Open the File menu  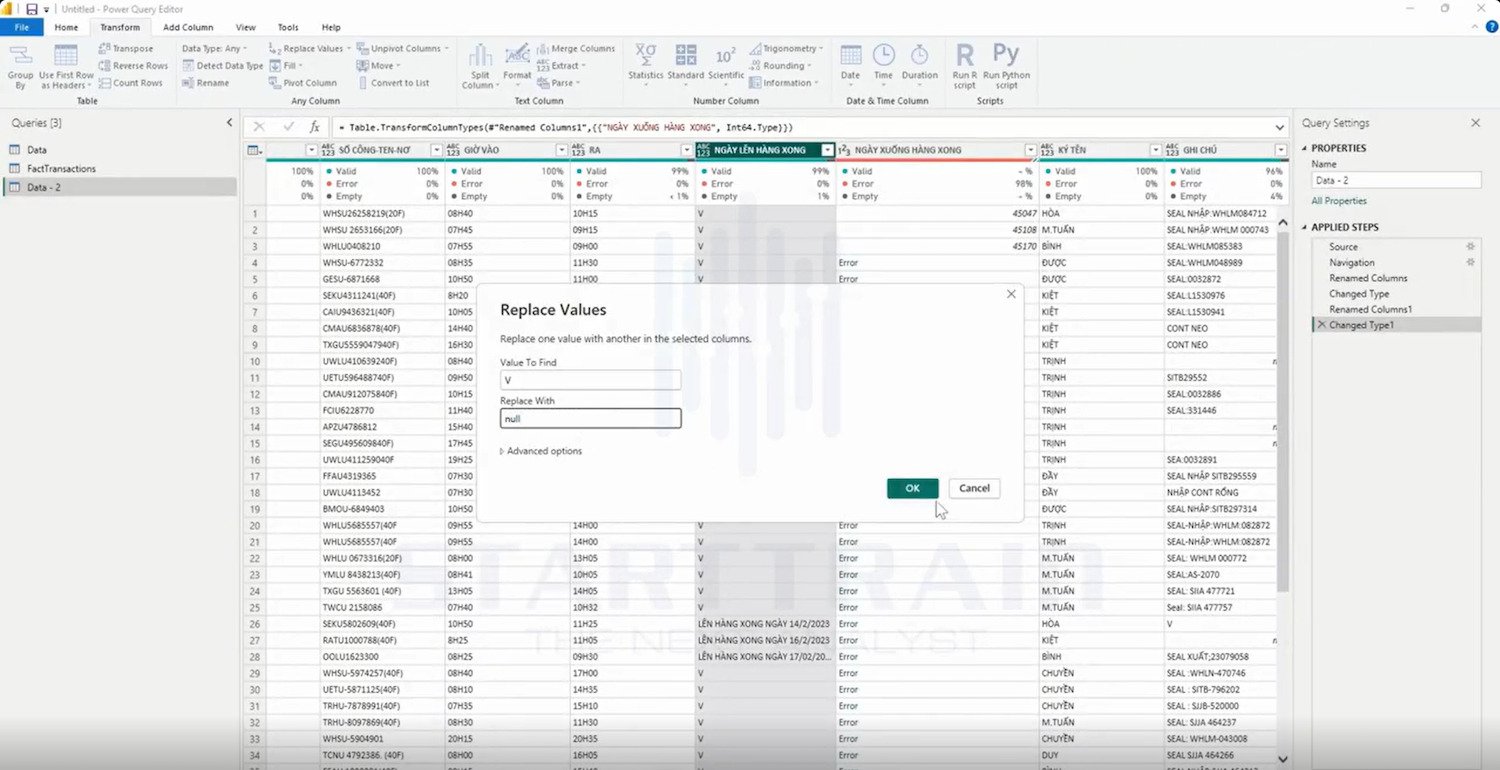21,27
